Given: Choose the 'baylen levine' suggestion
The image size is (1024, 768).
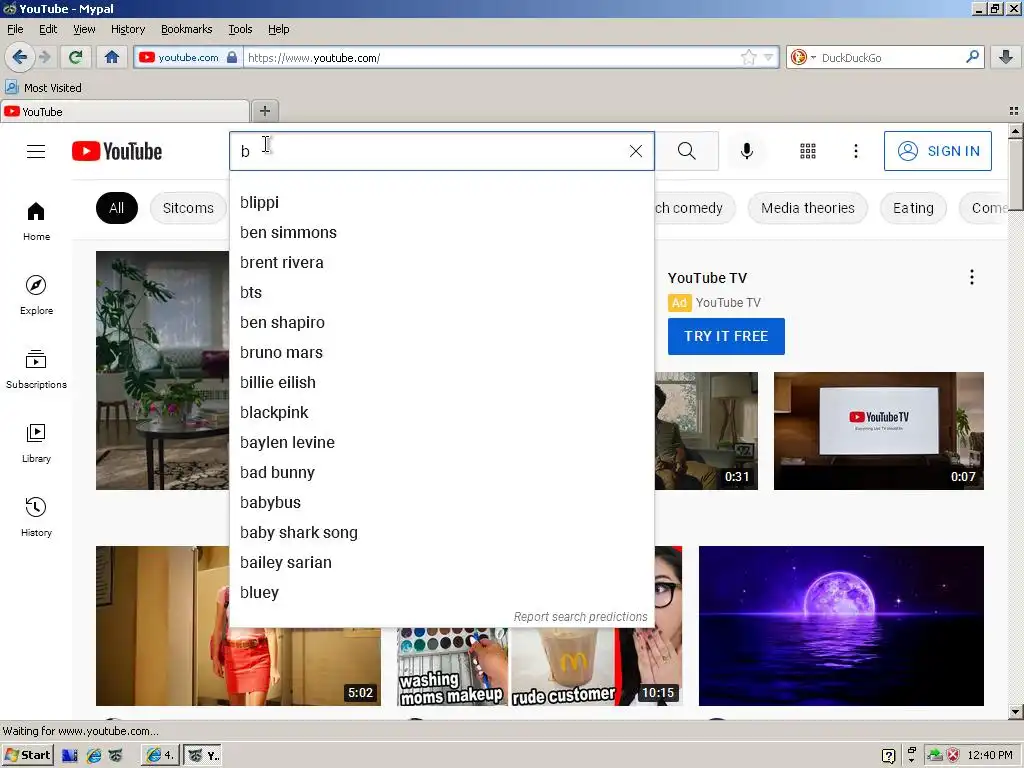Looking at the screenshot, I should (x=441, y=443).
